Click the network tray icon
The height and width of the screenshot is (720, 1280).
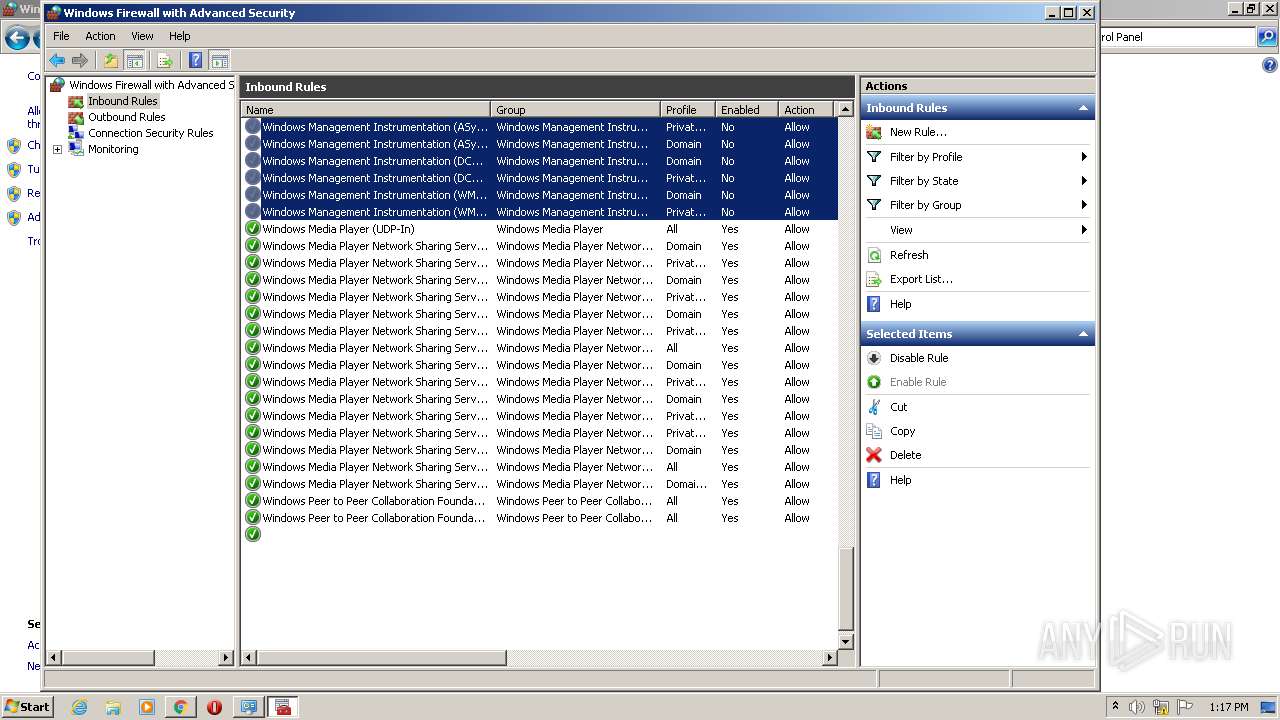point(1161,707)
